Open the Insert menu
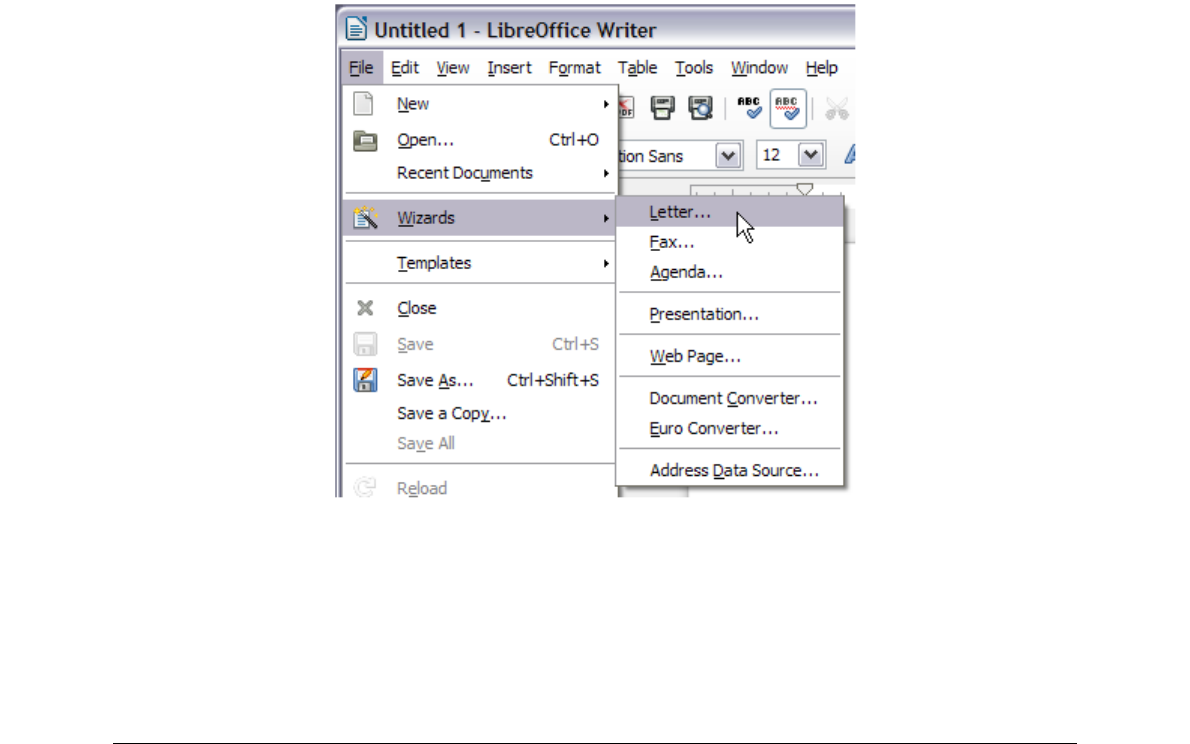This screenshot has height=744, width=1190. click(509, 68)
